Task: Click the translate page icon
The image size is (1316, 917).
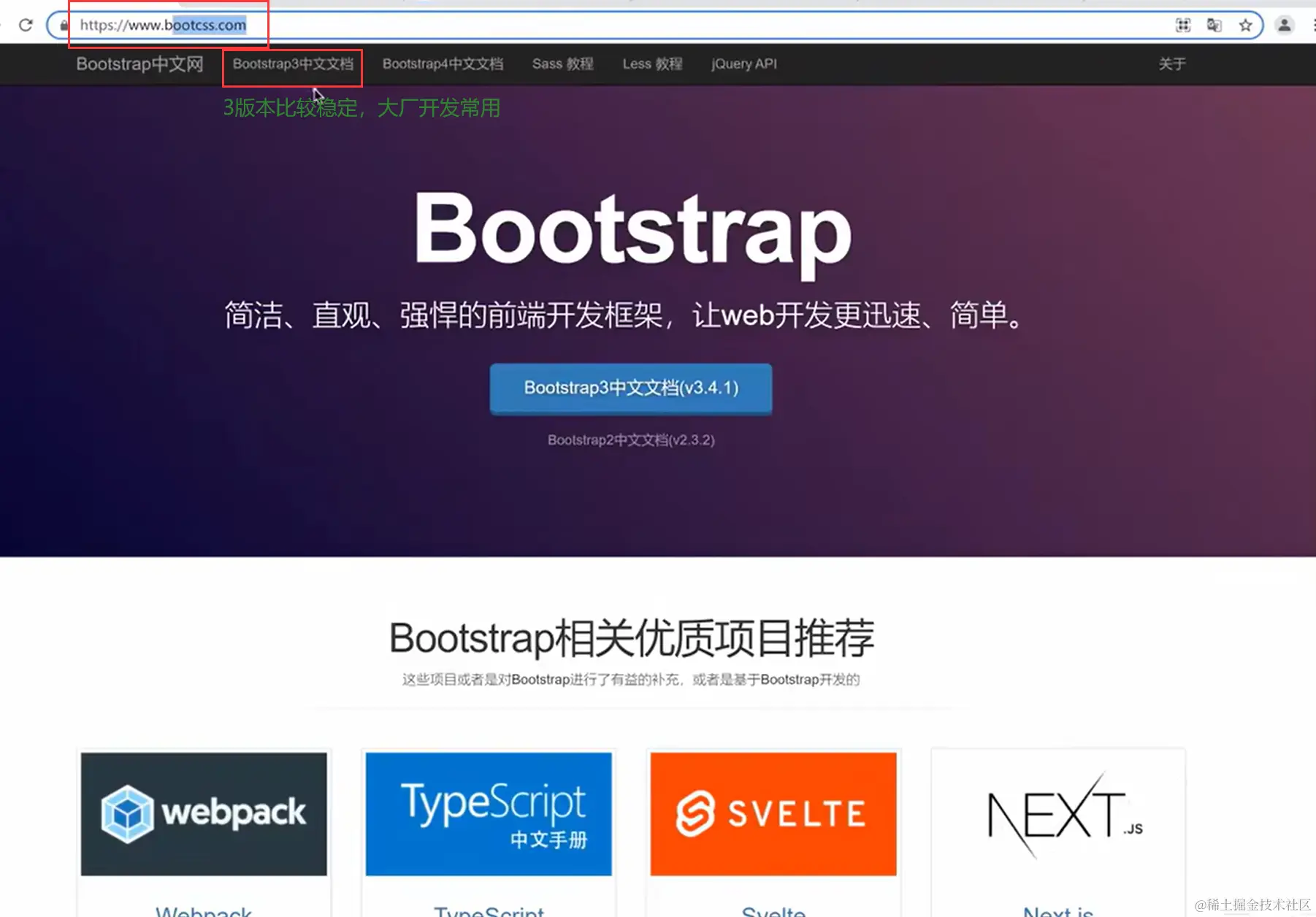Action: pyautogui.click(x=1214, y=26)
